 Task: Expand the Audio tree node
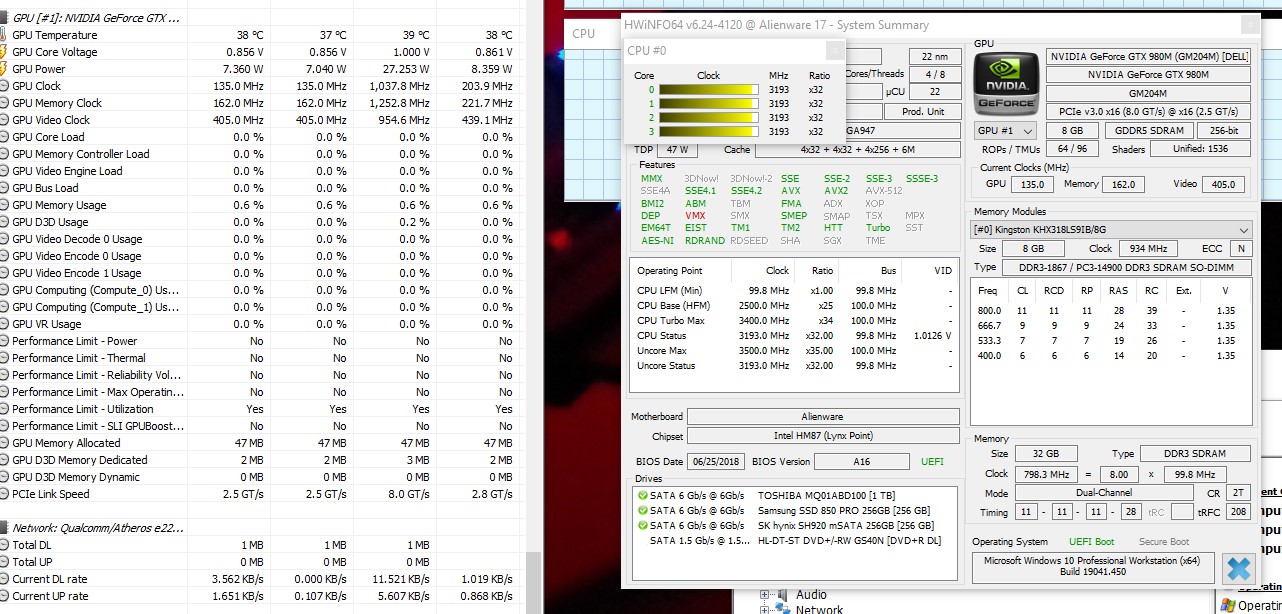765,596
